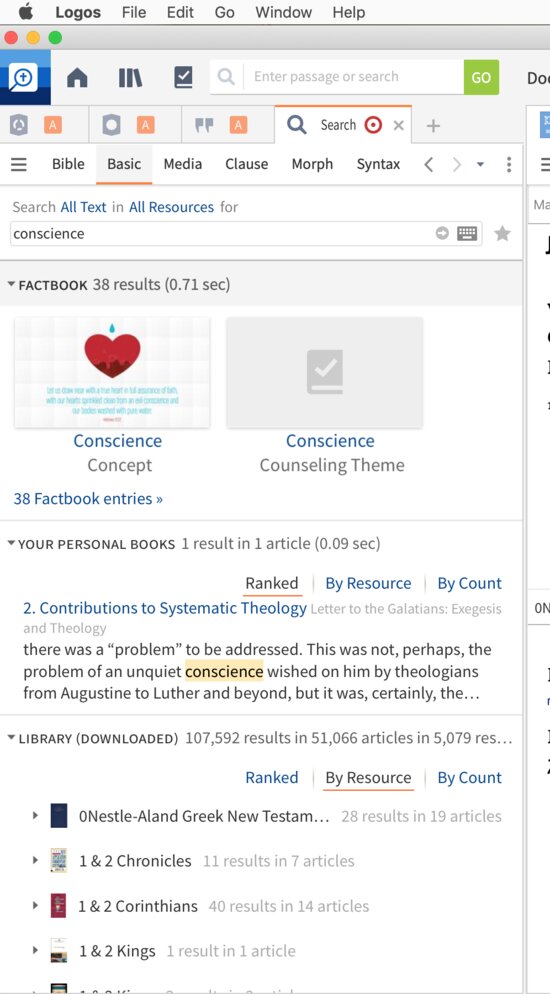
Task: Select the Morph search tab
Action: click(312, 164)
